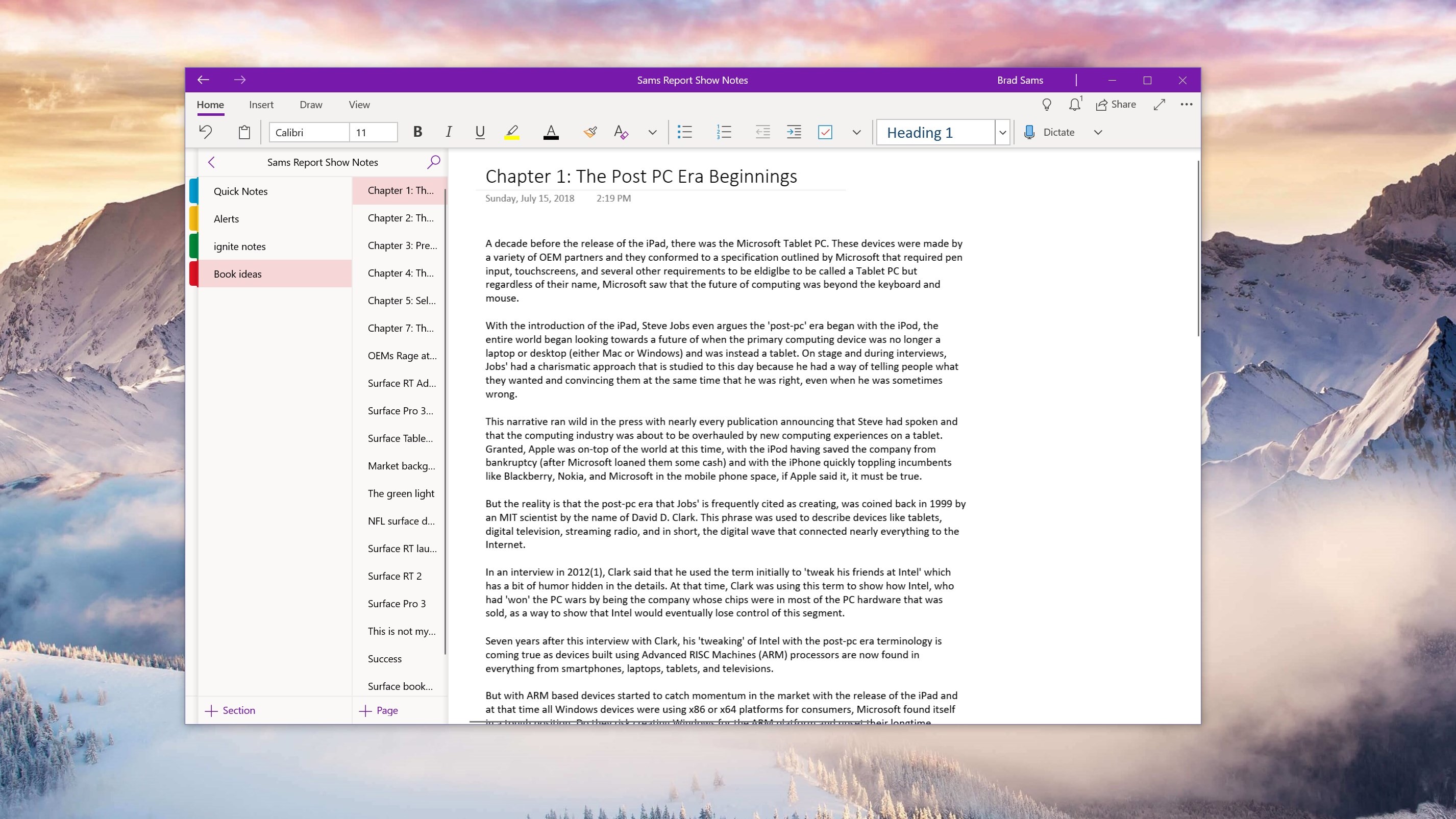1456x819 pixels.
Task: Add a new Section
Action: pos(231,710)
